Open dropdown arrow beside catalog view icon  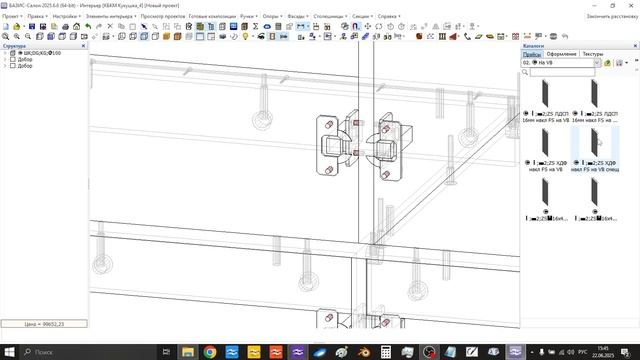pos(627,63)
